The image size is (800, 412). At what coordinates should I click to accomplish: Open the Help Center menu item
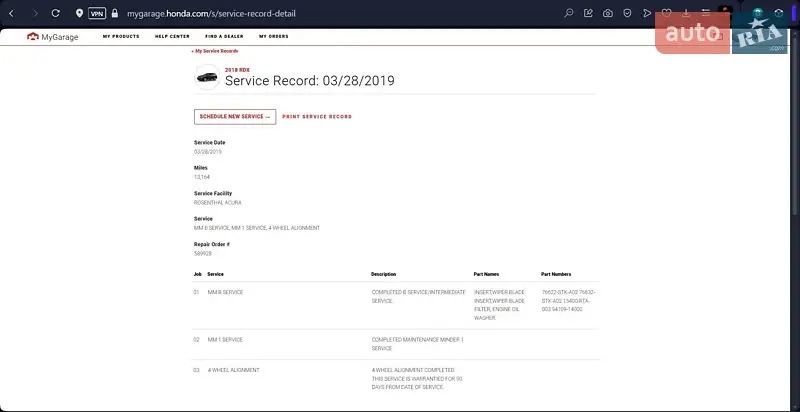coord(172,36)
